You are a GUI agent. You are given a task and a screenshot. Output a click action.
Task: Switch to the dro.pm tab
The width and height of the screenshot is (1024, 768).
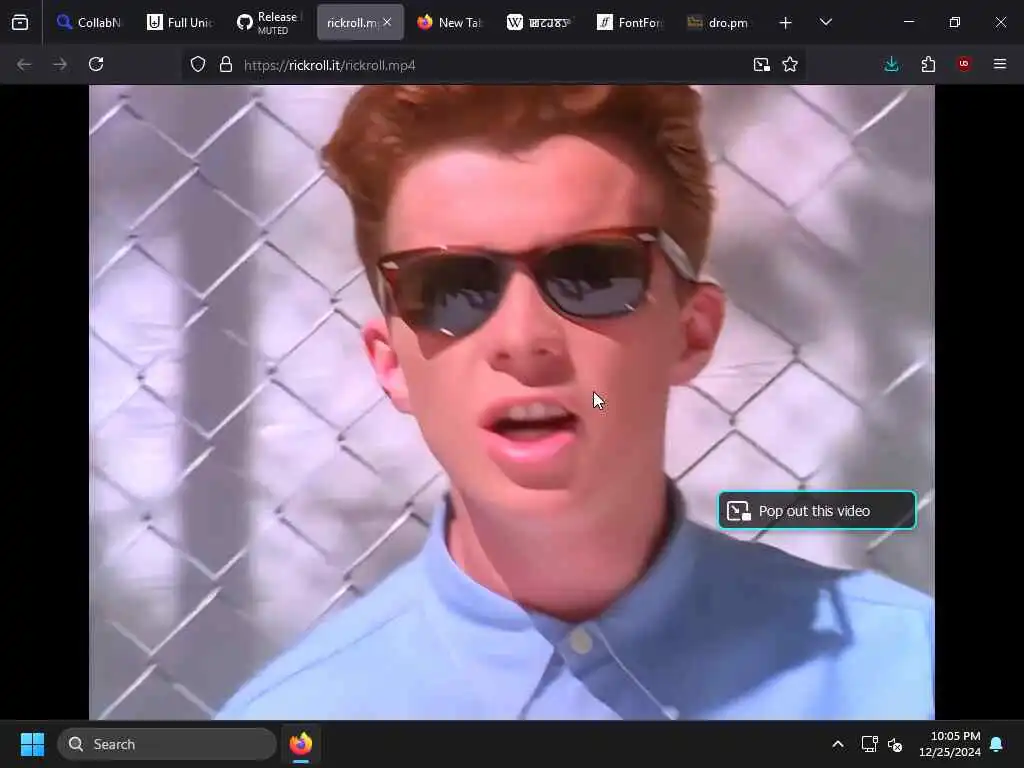coord(719,23)
